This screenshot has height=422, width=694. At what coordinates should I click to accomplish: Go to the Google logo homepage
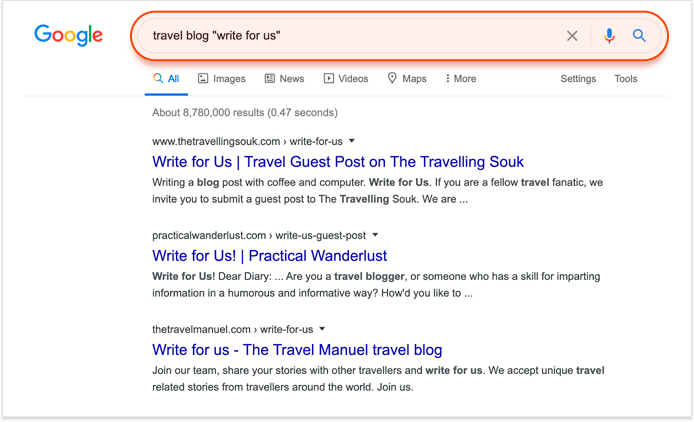tap(69, 35)
